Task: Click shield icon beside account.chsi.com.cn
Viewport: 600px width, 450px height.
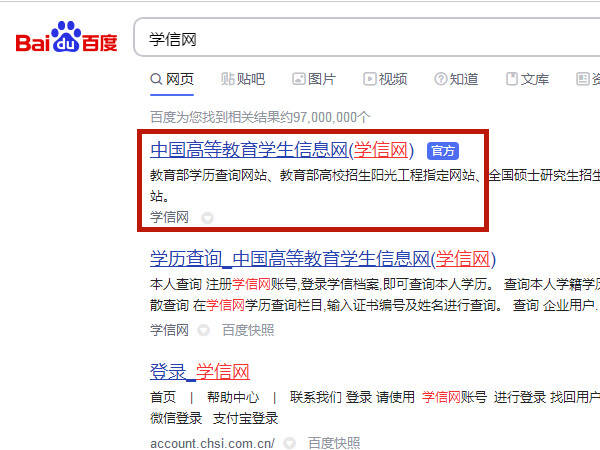Action: pyautogui.click(x=290, y=443)
